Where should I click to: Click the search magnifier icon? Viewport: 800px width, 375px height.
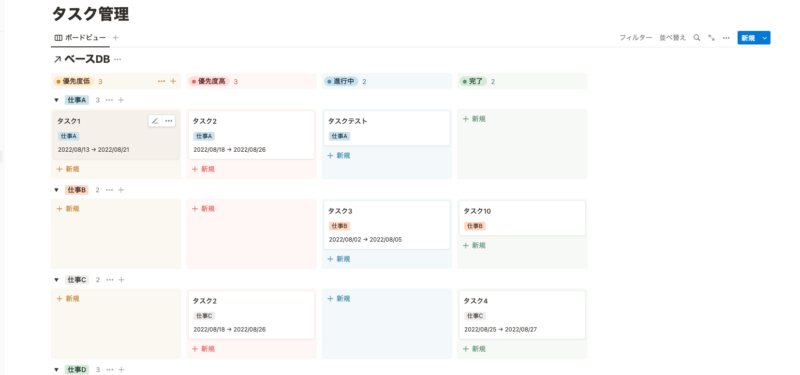pos(696,38)
